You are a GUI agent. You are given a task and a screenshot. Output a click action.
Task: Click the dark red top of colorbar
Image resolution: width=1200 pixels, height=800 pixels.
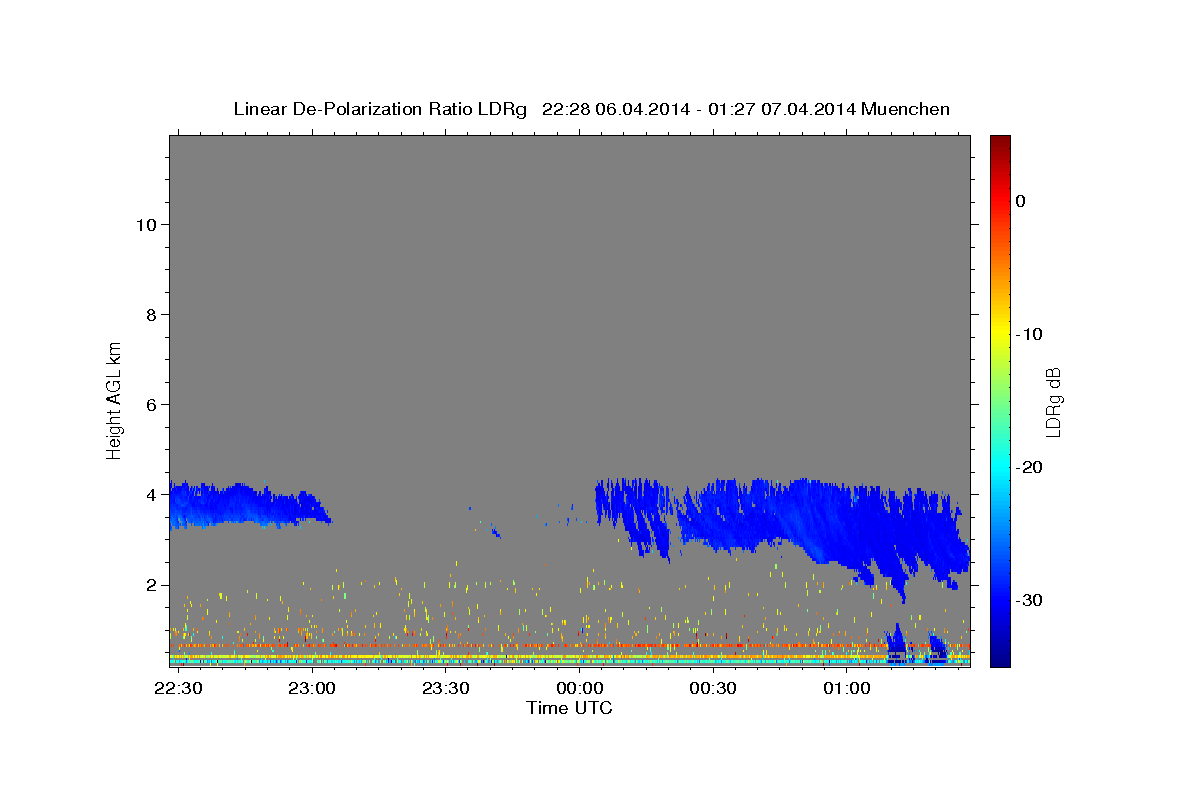click(1000, 143)
